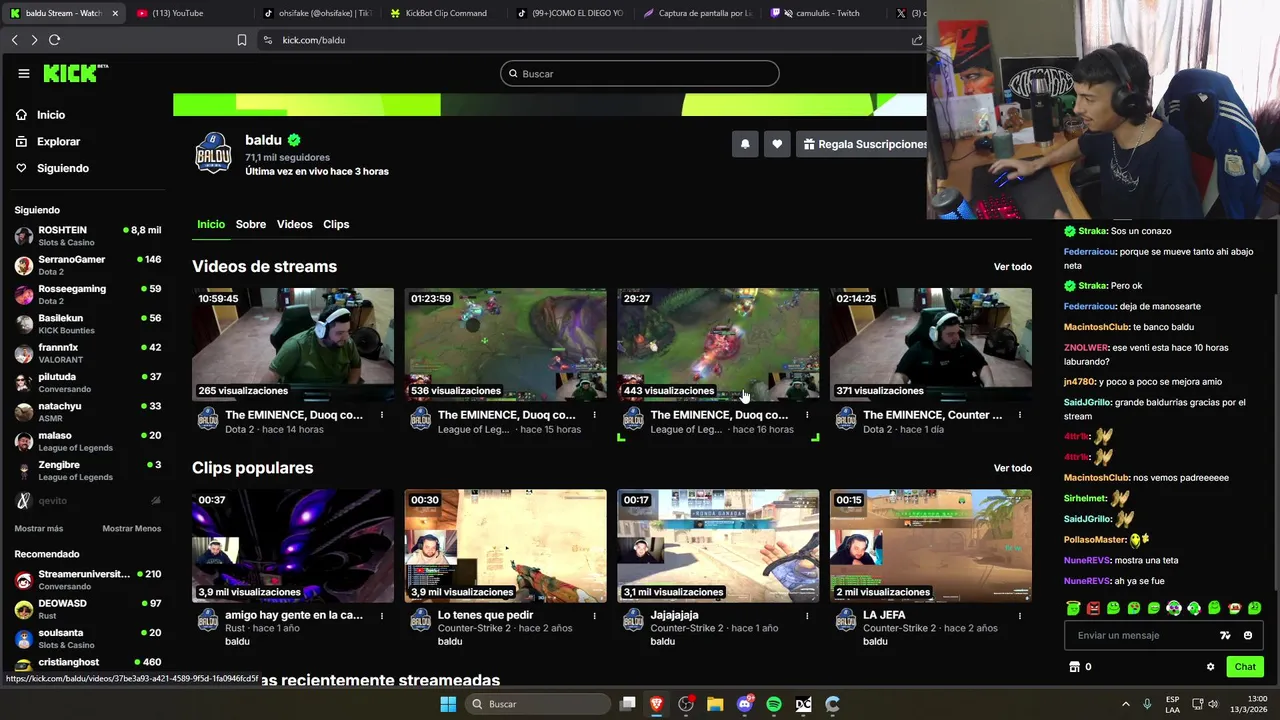Open File Explorer from the taskbar

coord(715,704)
